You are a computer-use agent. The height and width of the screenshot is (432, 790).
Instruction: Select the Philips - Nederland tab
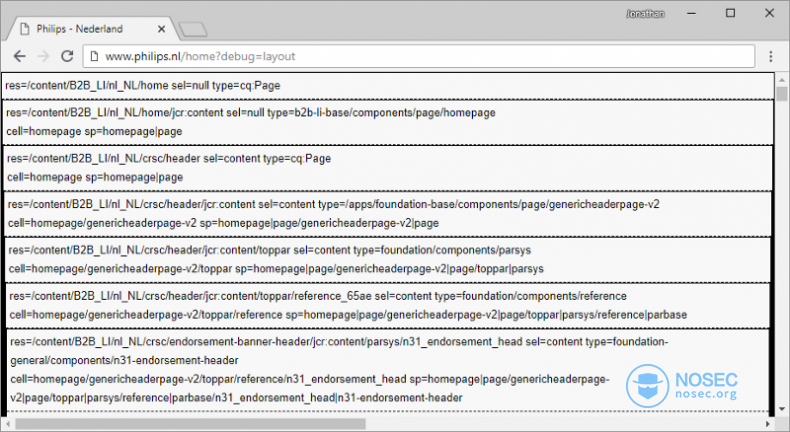tap(91, 29)
